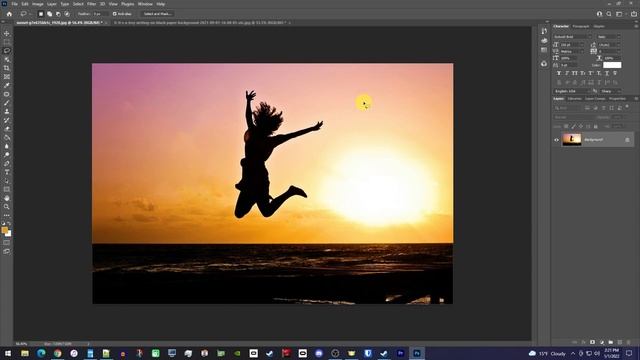Open the current tool preset dropdown
640x360 pixels.
point(25,14)
